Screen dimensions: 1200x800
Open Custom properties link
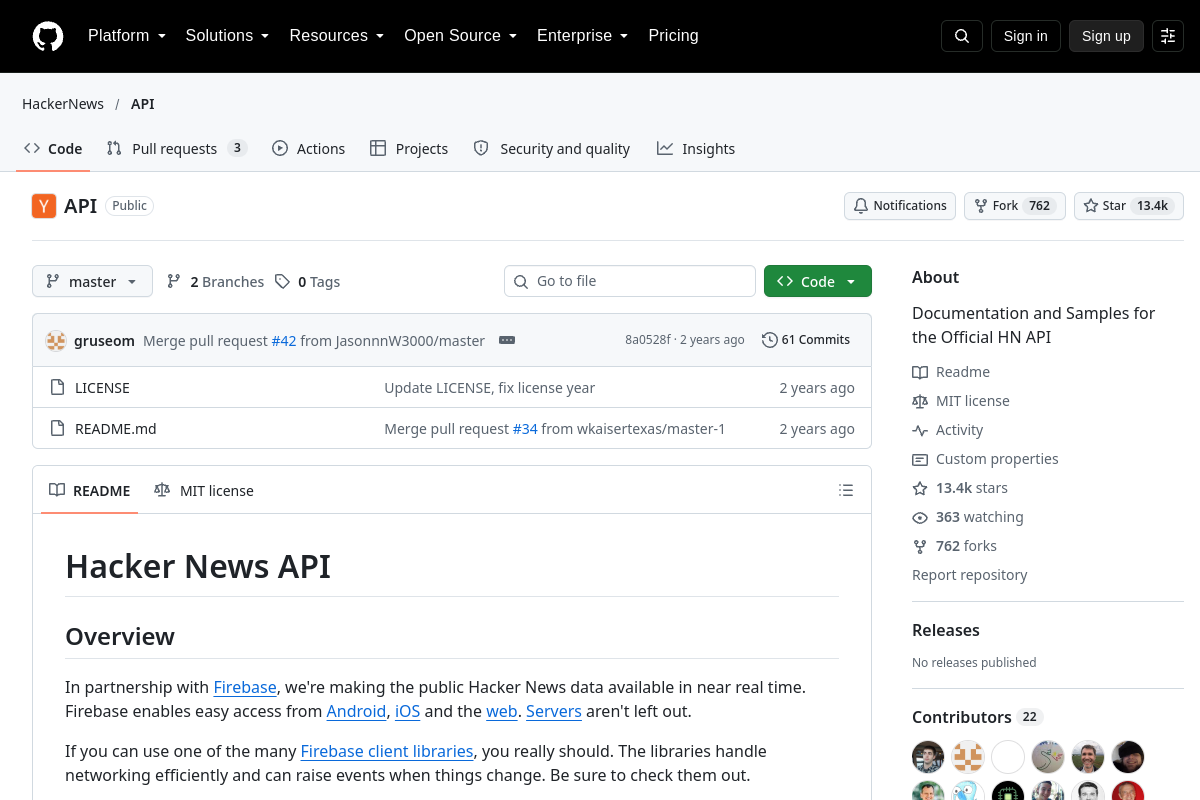[985, 459]
